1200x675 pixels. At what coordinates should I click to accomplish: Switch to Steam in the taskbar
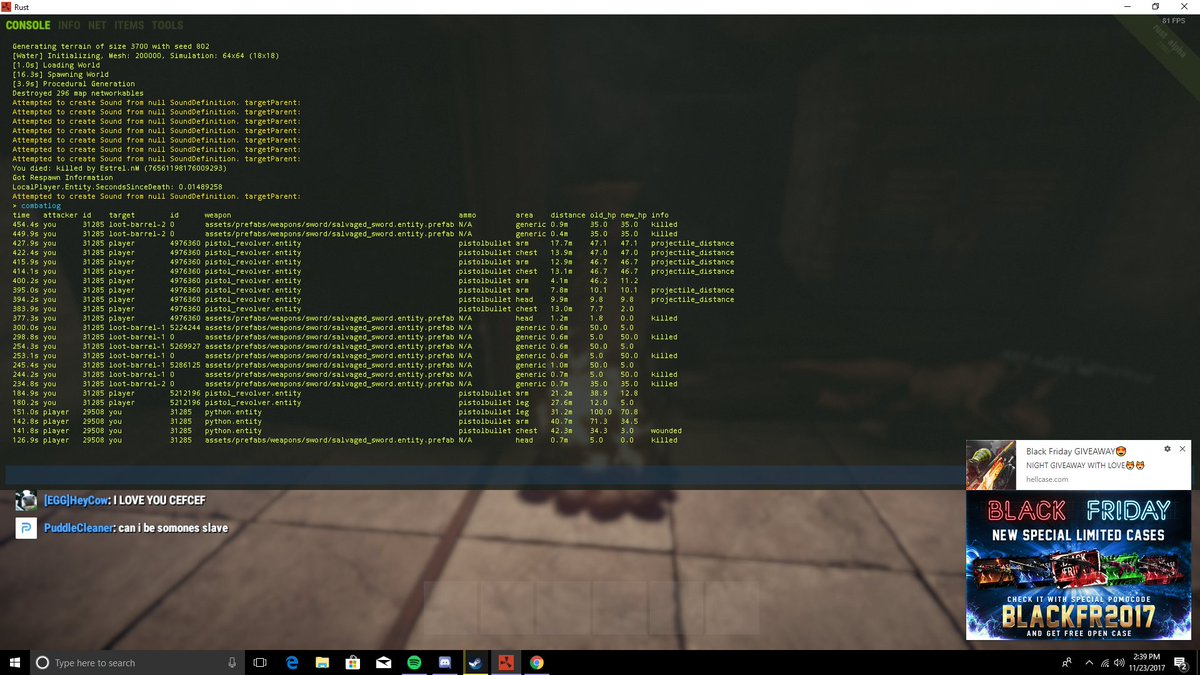point(475,663)
